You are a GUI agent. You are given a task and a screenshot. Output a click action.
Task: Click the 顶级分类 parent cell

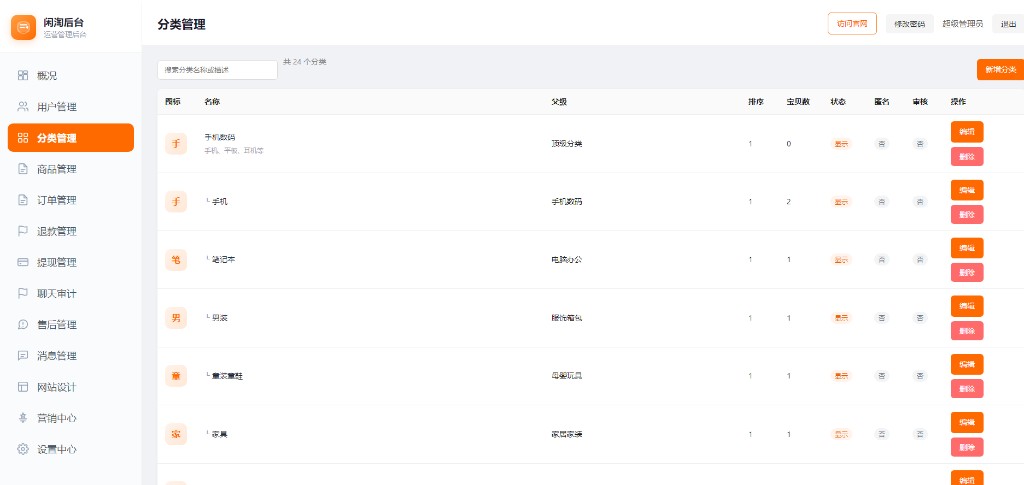[566, 144]
